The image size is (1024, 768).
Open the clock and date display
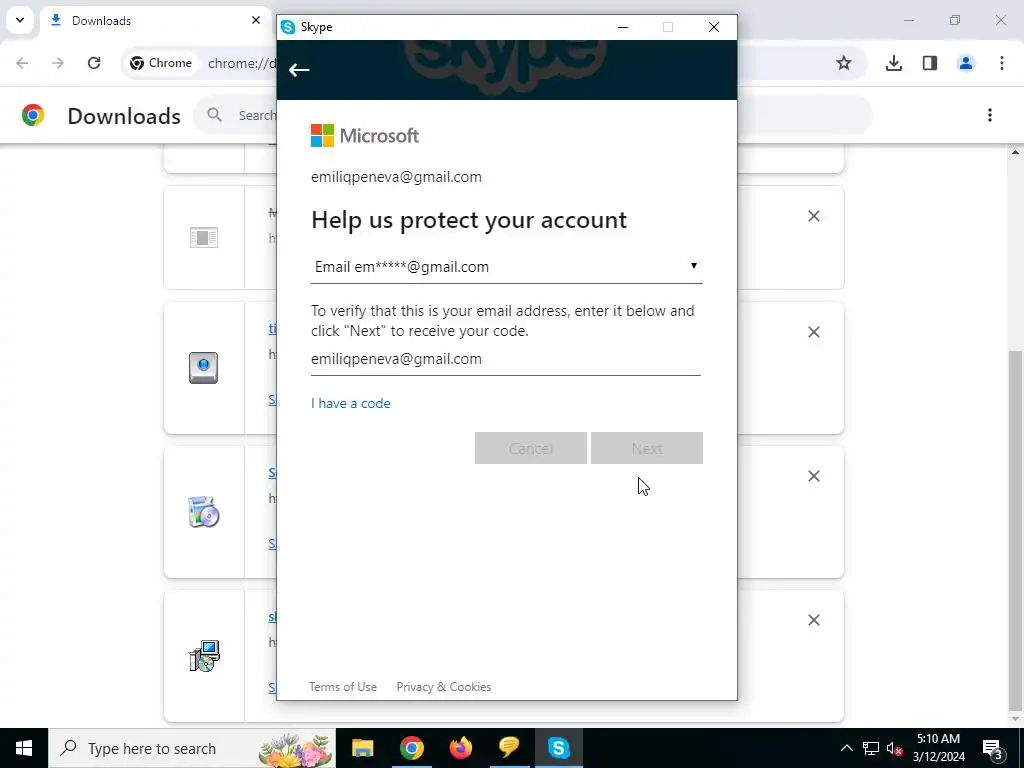[938, 748]
